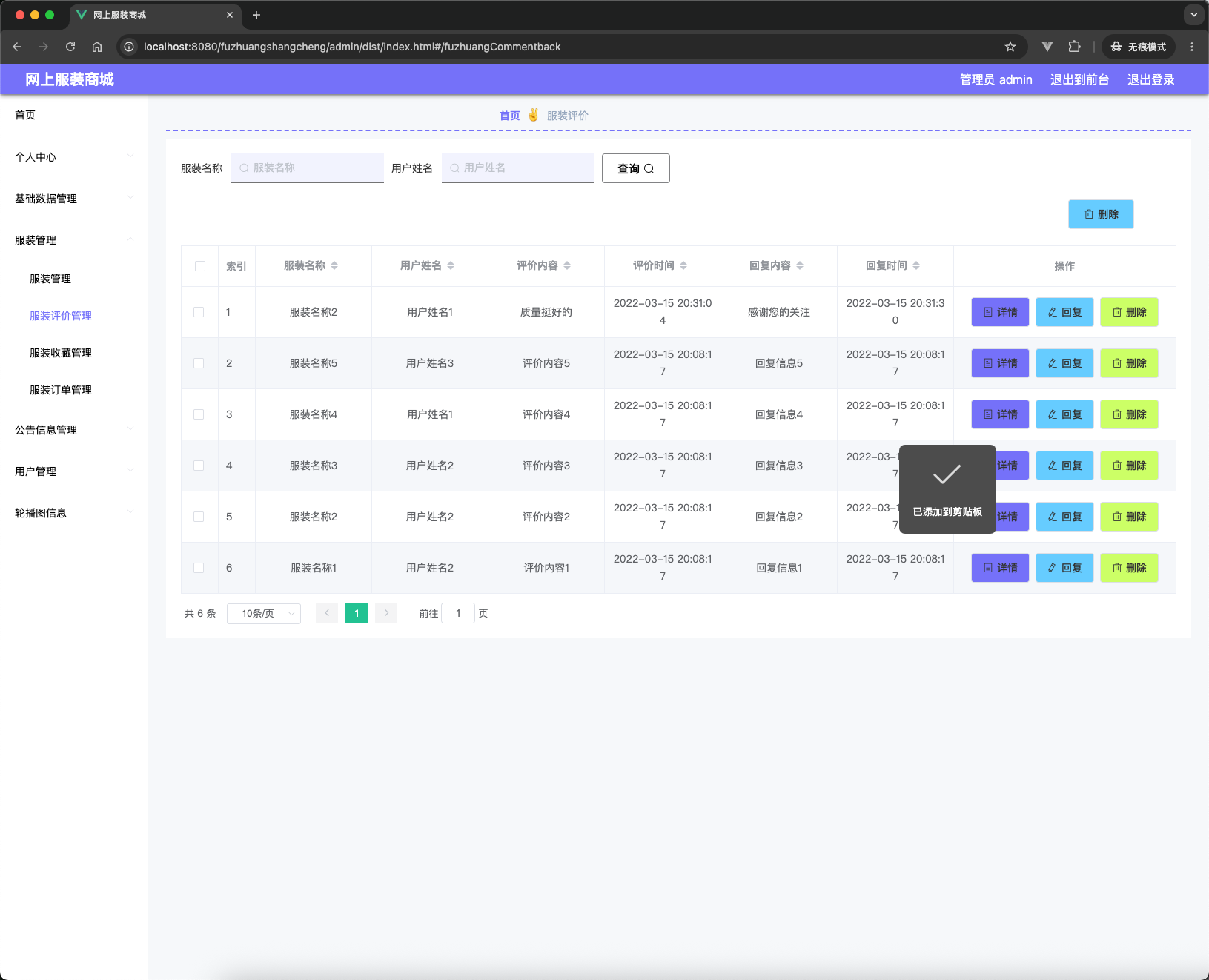Open 详情 for row 服装名称2 质量挺好的
Image resolution: width=1209 pixels, height=980 pixels.
click(1000, 312)
